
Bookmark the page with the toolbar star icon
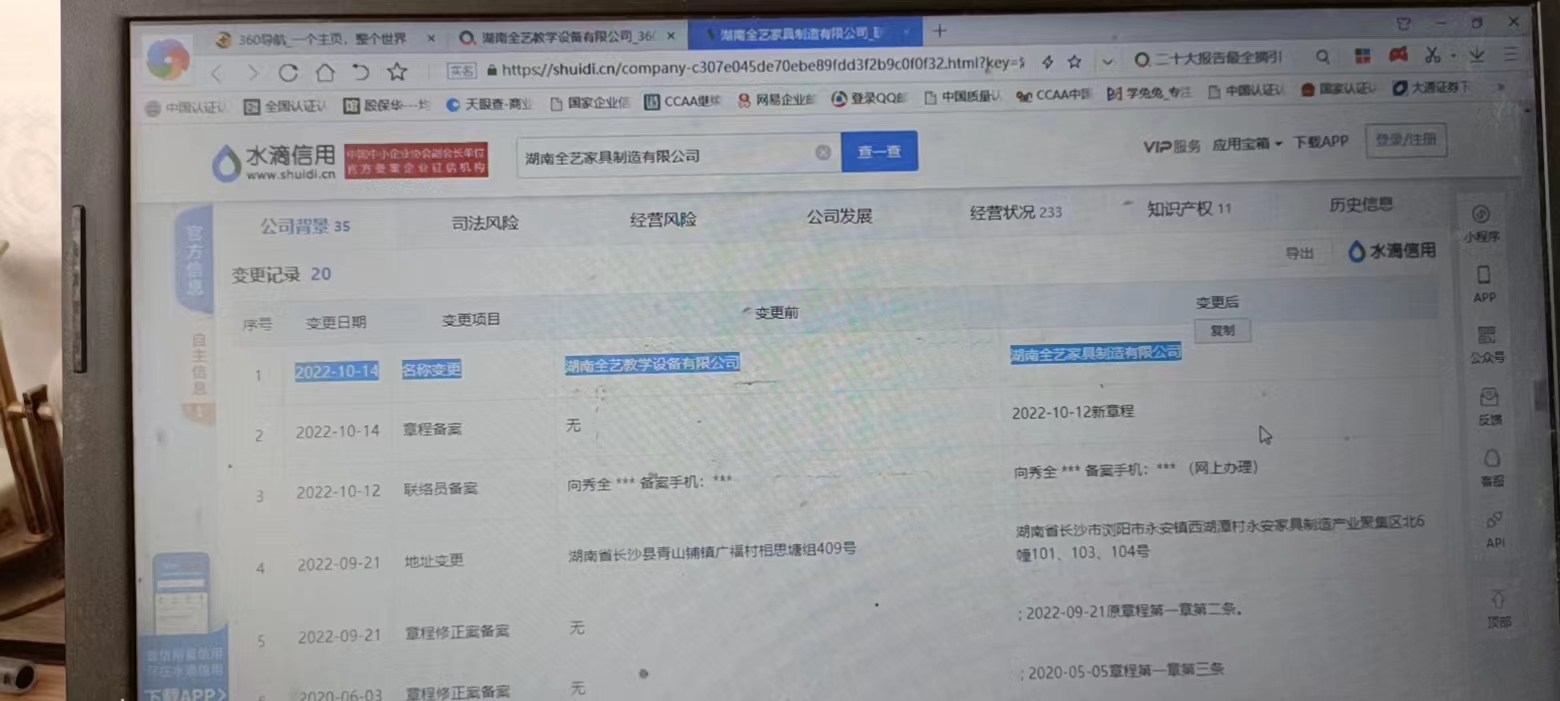(x=397, y=72)
